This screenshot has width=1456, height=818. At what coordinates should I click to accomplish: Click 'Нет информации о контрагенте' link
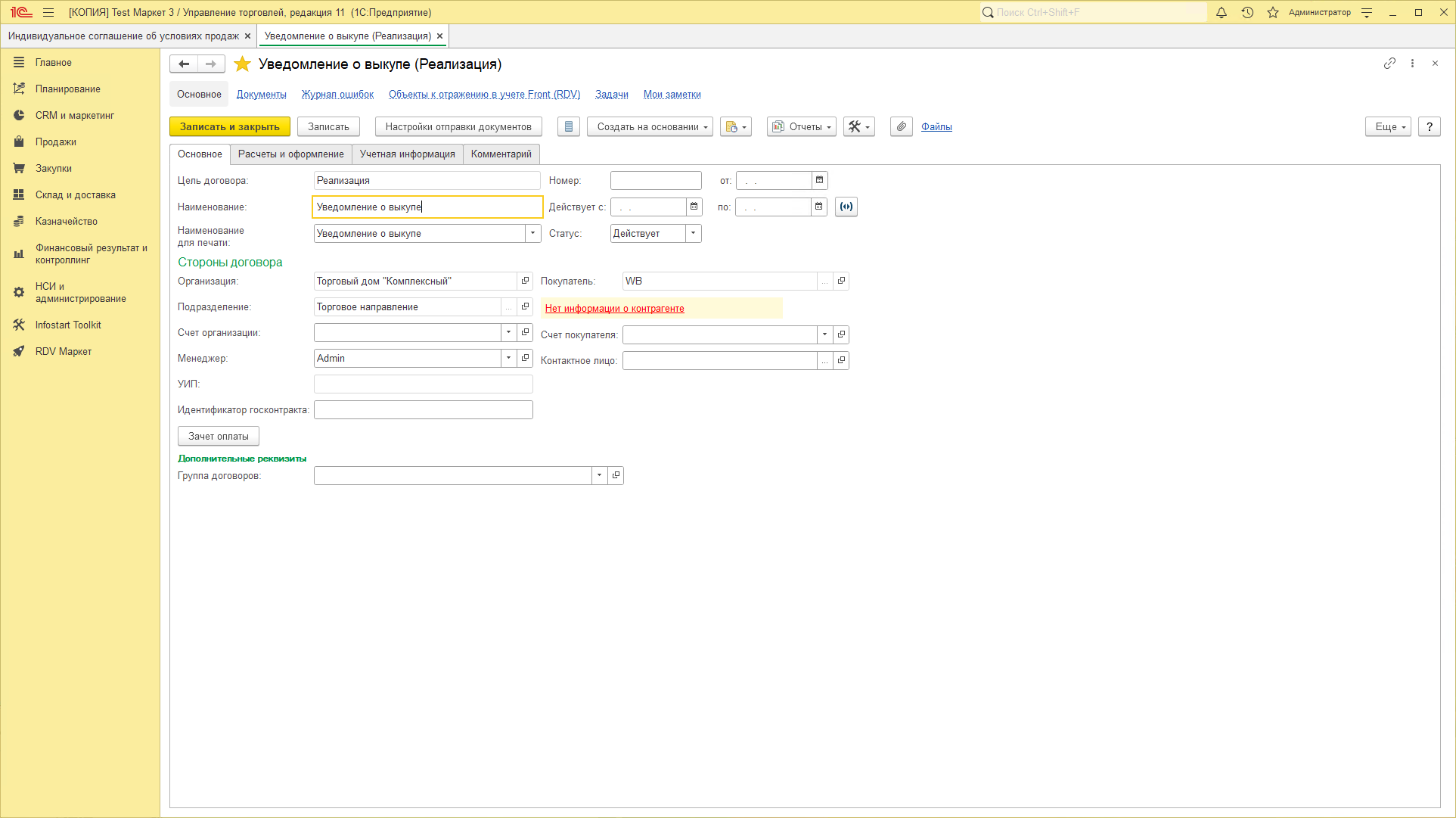coord(614,308)
